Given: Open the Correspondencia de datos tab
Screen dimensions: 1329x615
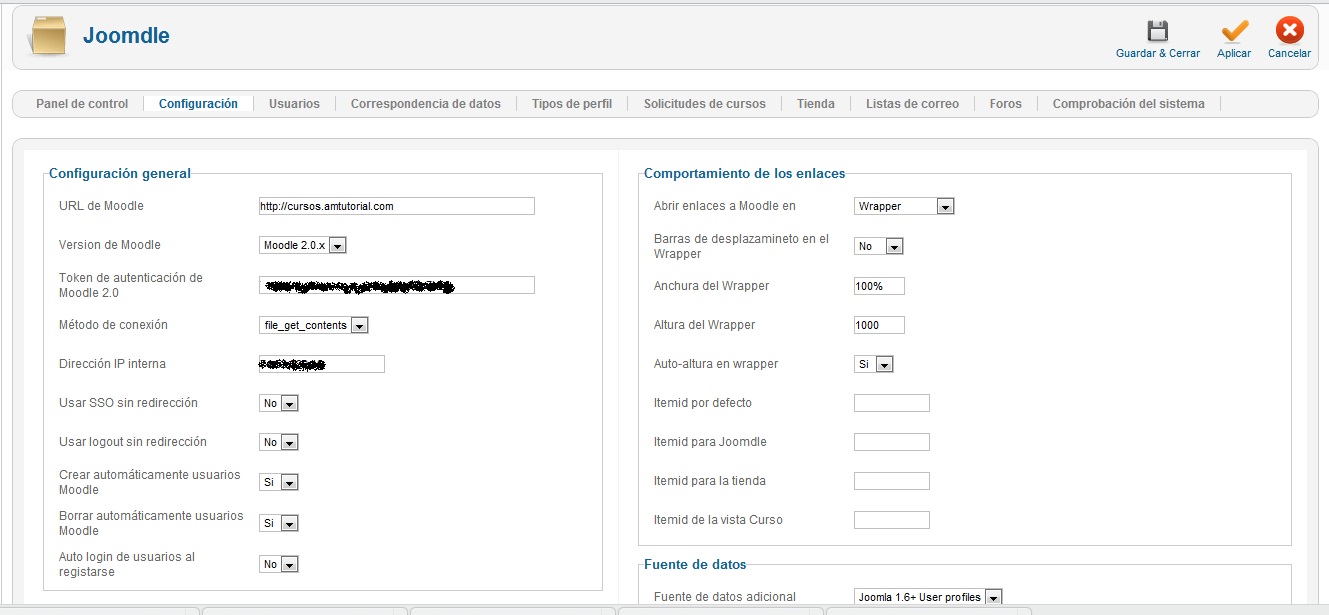Looking at the screenshot, I should (x=425, y=104).
